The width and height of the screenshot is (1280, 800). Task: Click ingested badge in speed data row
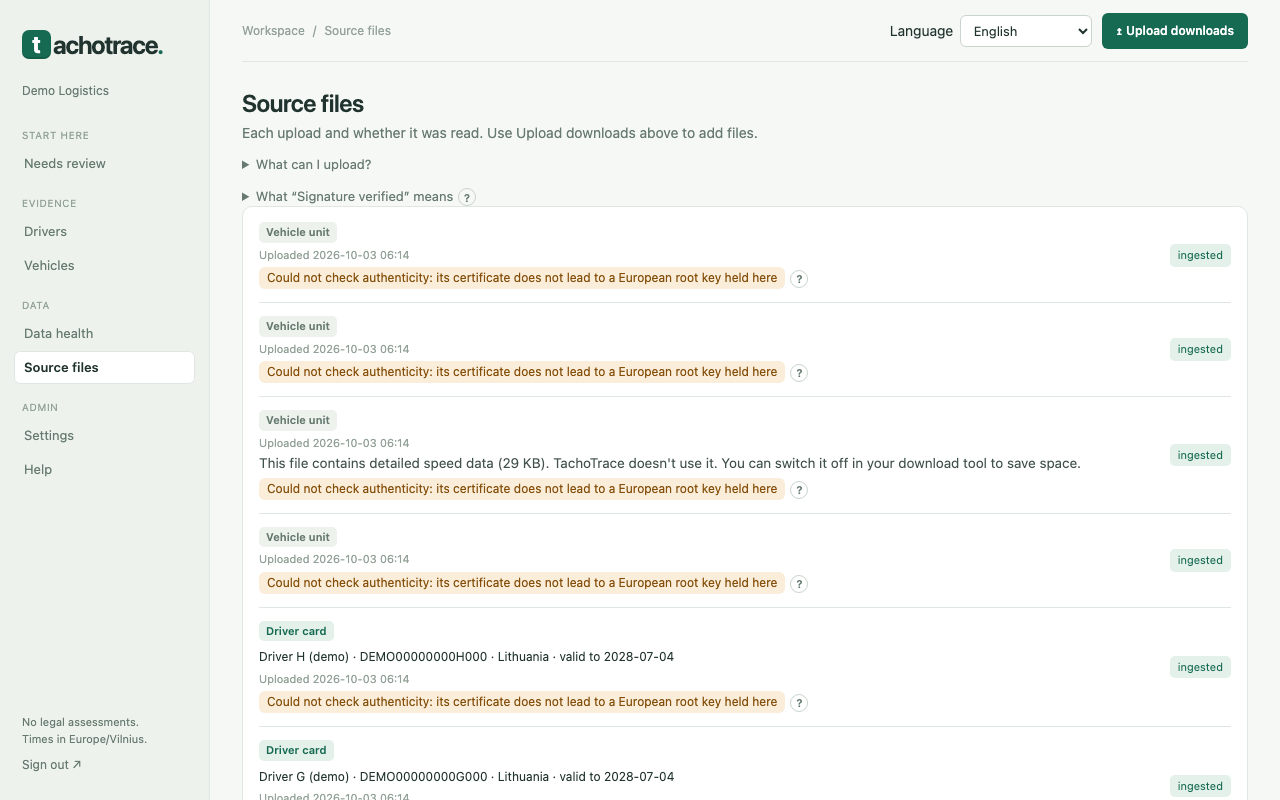[1200, 455]
